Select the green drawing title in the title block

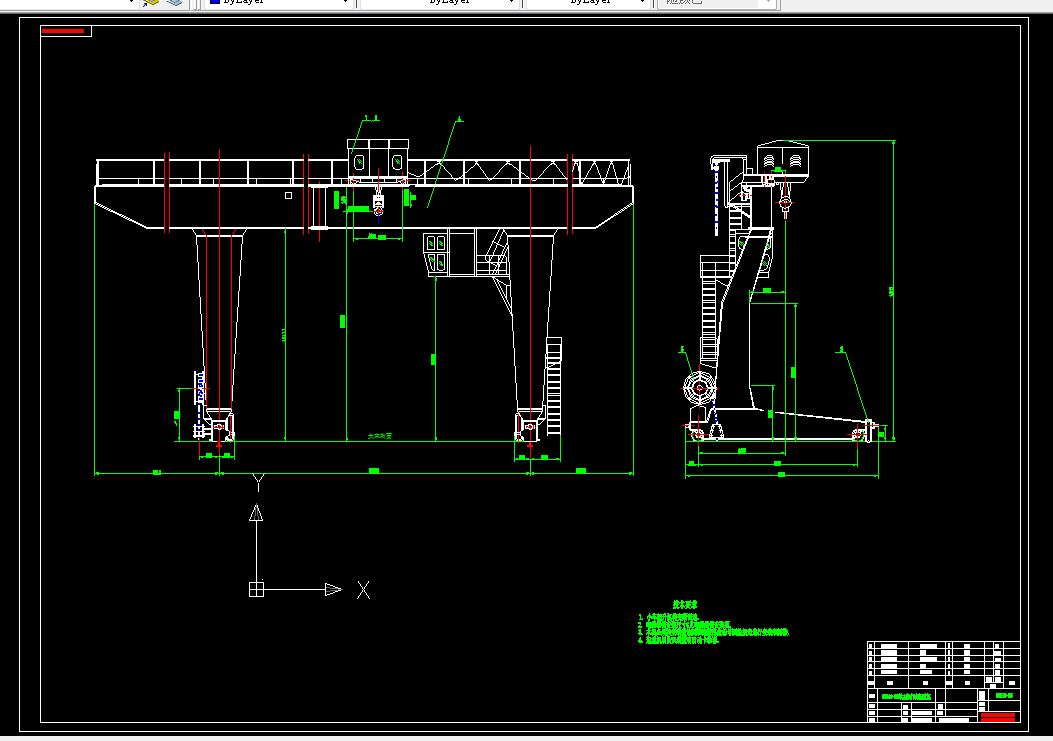pyautogui.click(x=906, y=696)
